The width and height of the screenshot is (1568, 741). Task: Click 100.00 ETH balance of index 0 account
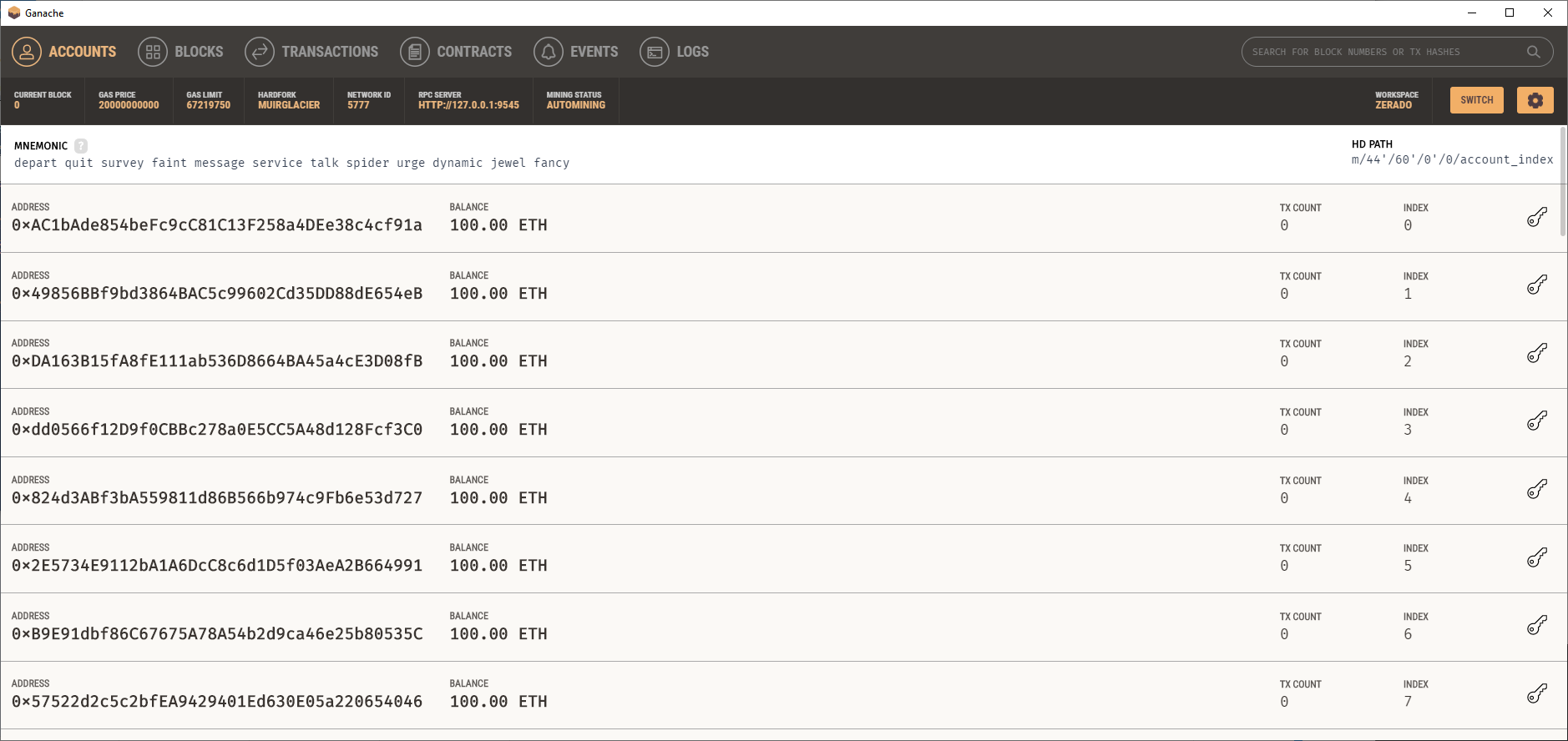[x=498, y=225]
